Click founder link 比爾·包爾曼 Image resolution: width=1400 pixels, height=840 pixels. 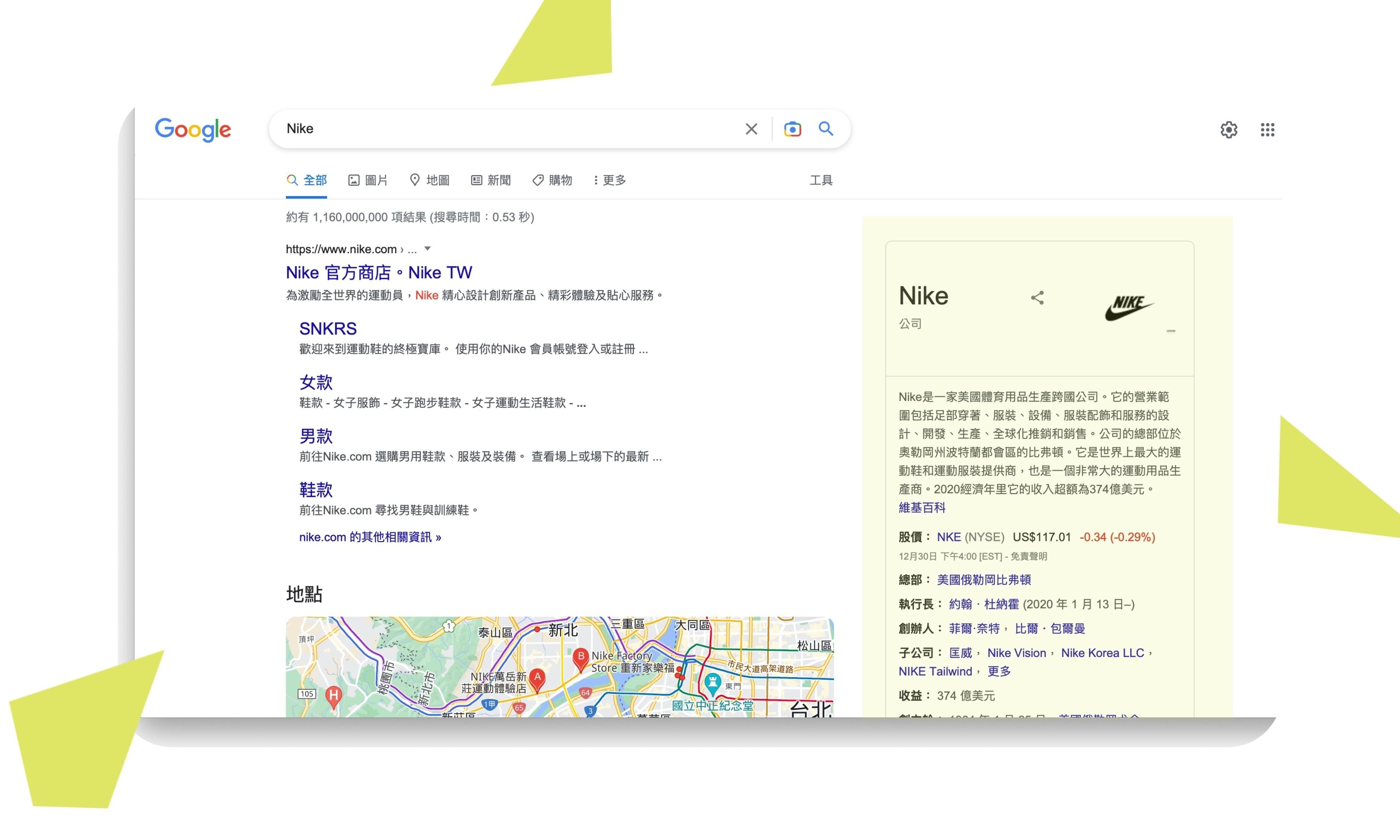1050,628
